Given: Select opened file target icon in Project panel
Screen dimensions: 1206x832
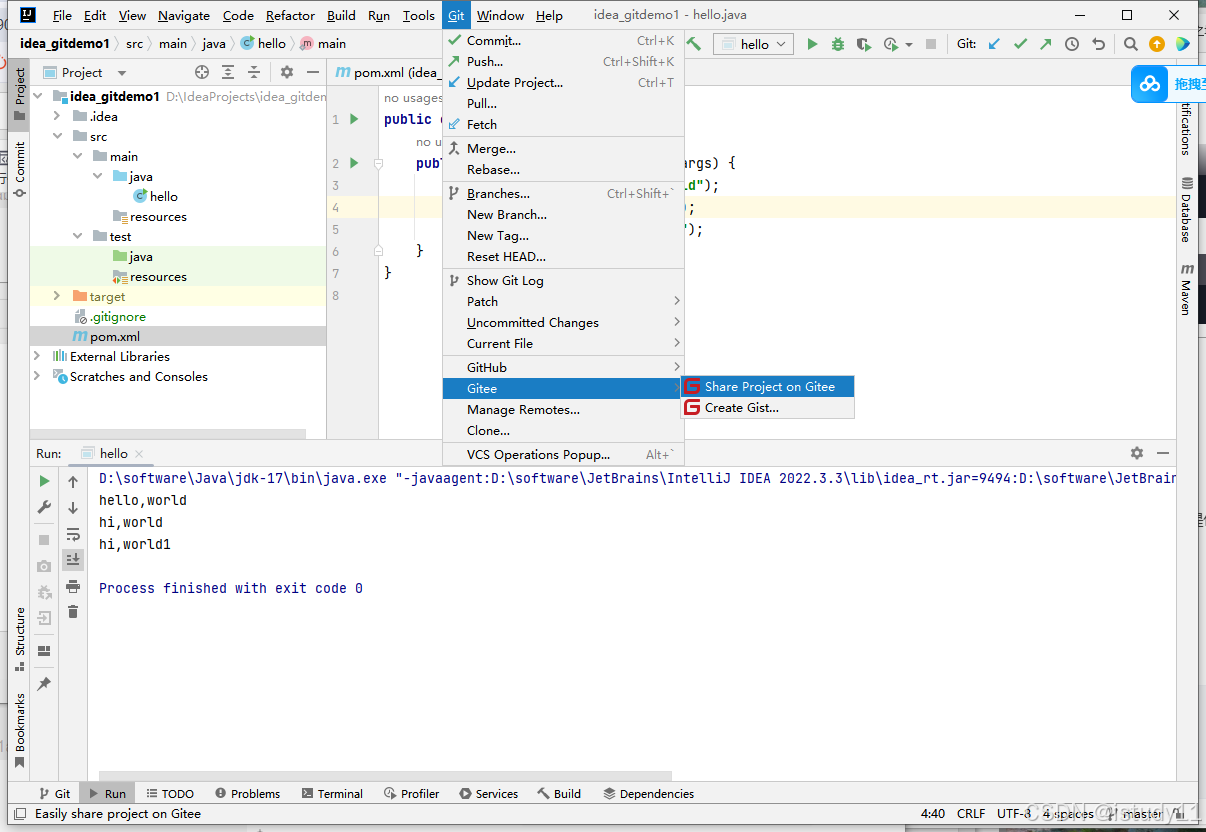Looking at the screenshot, I should [202, 72].
